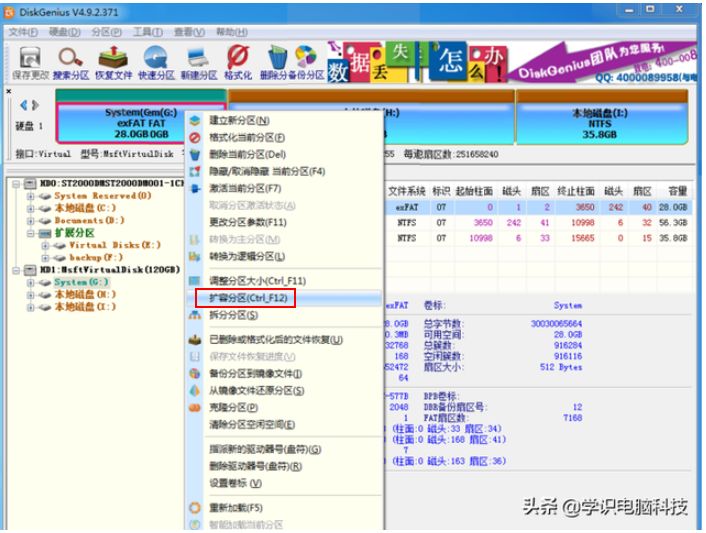Select the exFAT partition table row
This screenshot has height=533, width=706.
[538, 207]
